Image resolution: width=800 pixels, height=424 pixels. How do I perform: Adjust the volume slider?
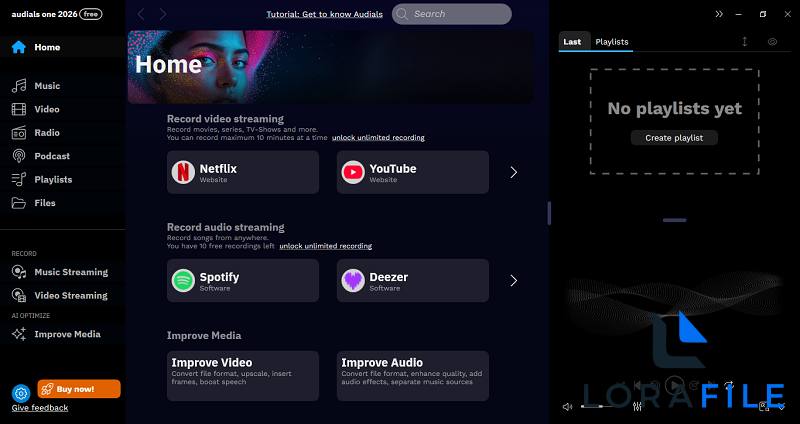(x=598, y=407)
